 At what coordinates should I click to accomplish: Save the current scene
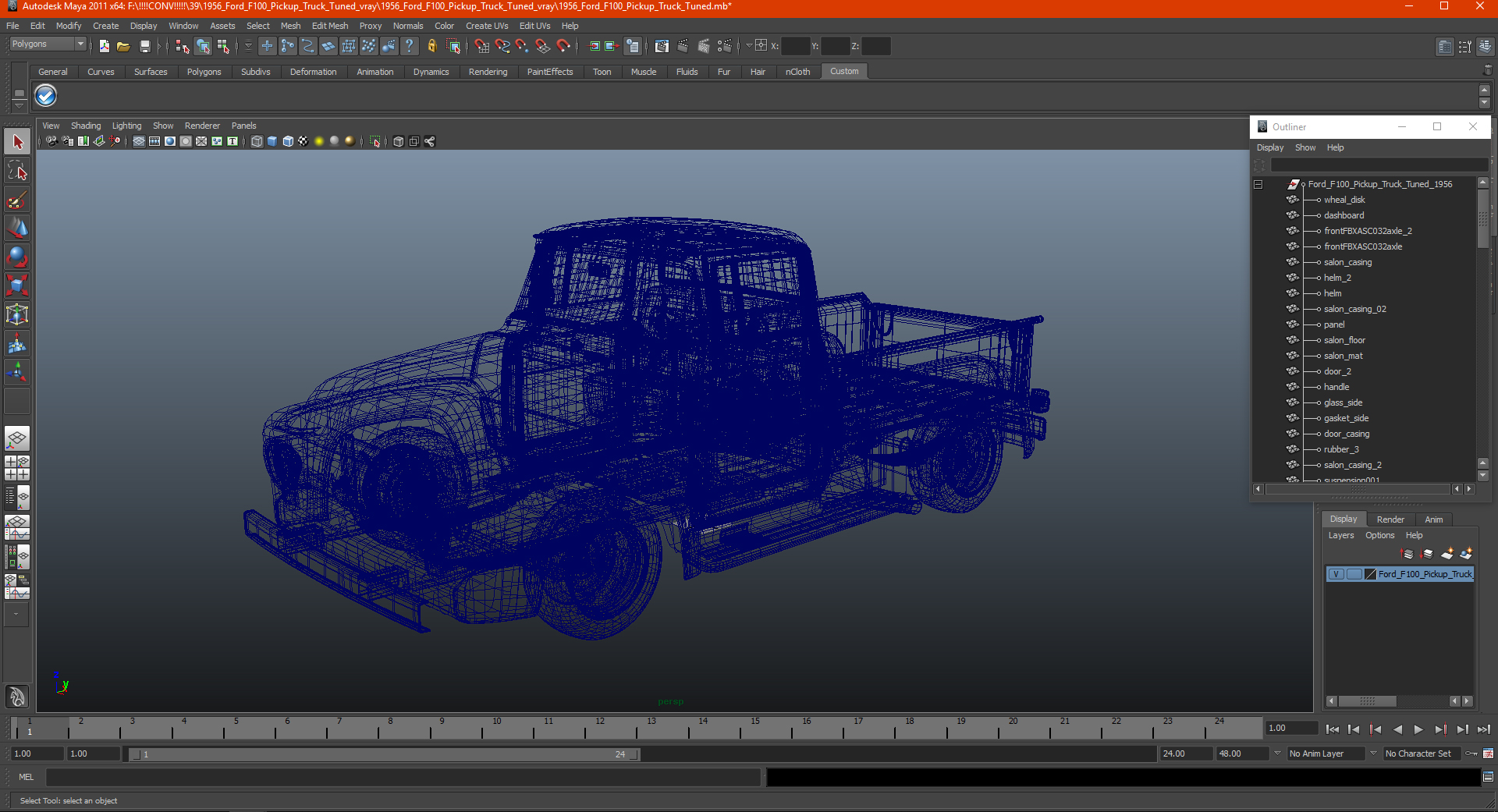[144, 47]
